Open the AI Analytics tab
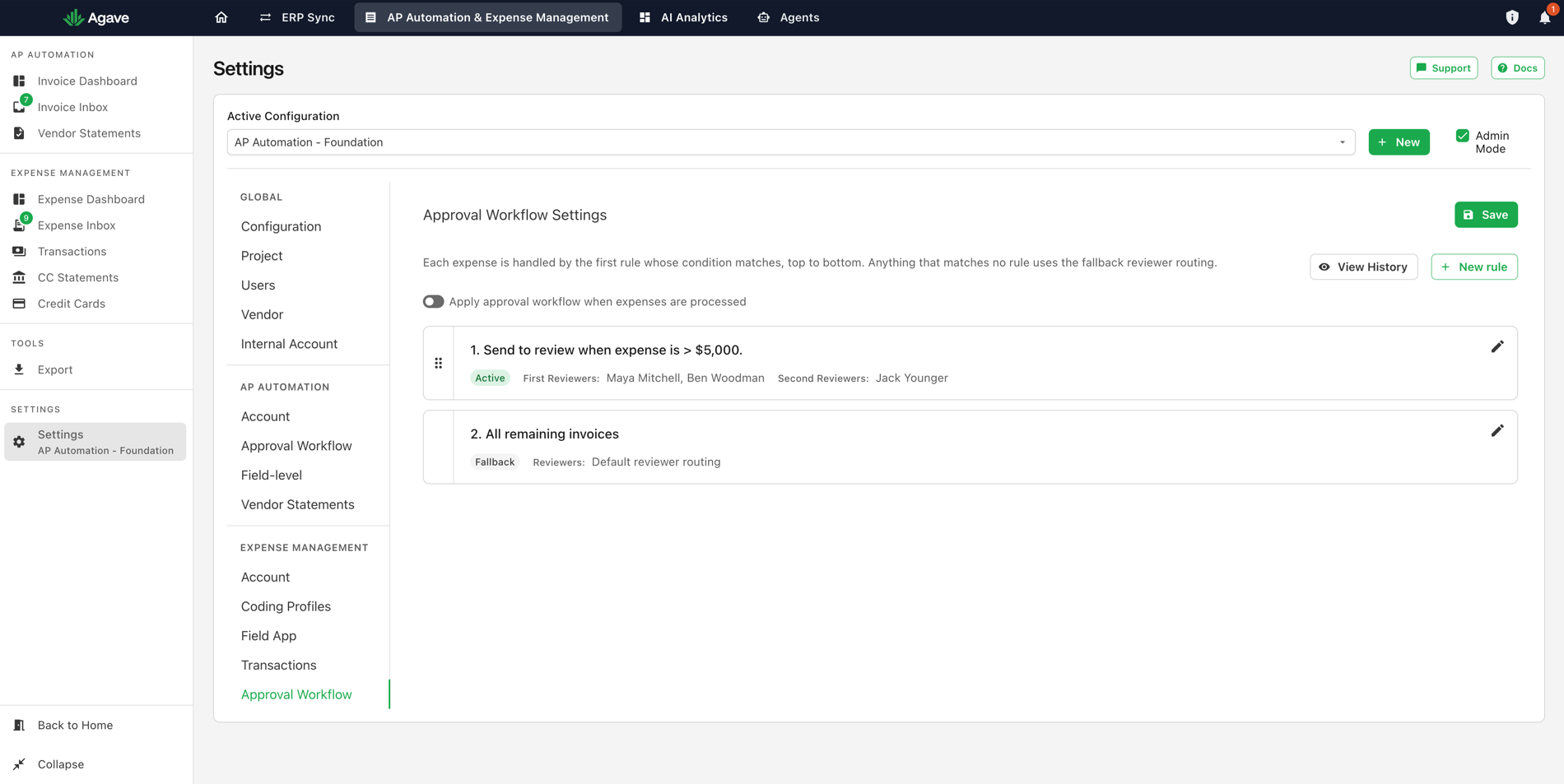 click(x=683, y=17)
